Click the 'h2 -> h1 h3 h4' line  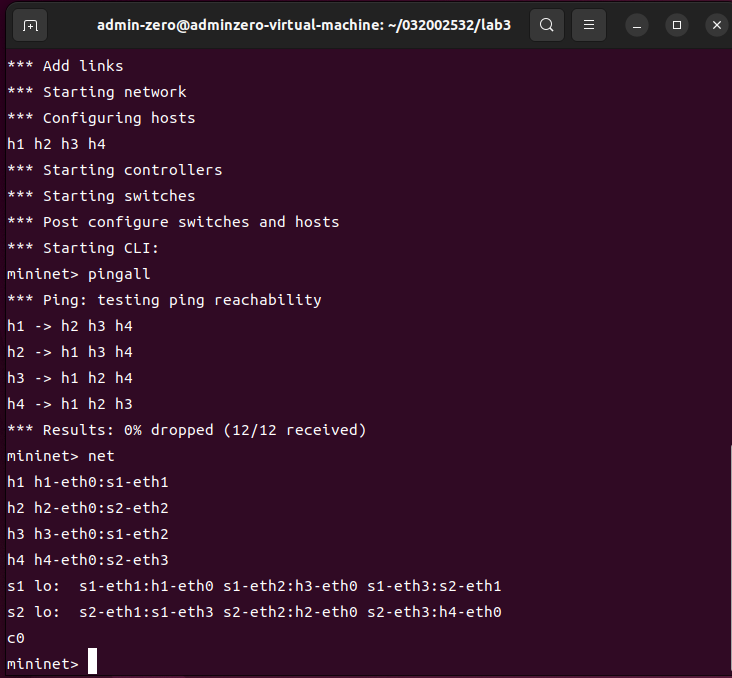[70, 353]
